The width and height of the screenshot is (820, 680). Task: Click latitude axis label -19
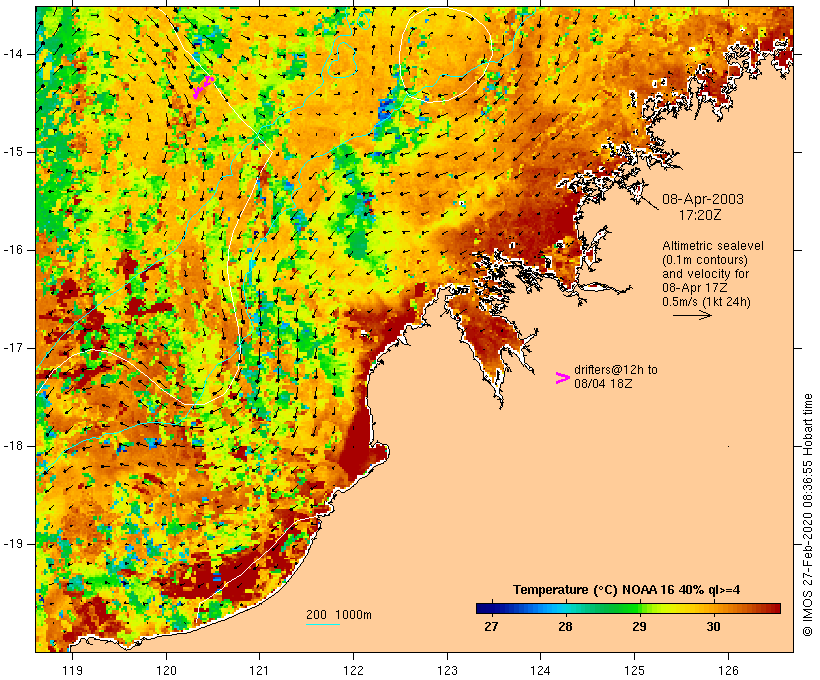point(13,544)
